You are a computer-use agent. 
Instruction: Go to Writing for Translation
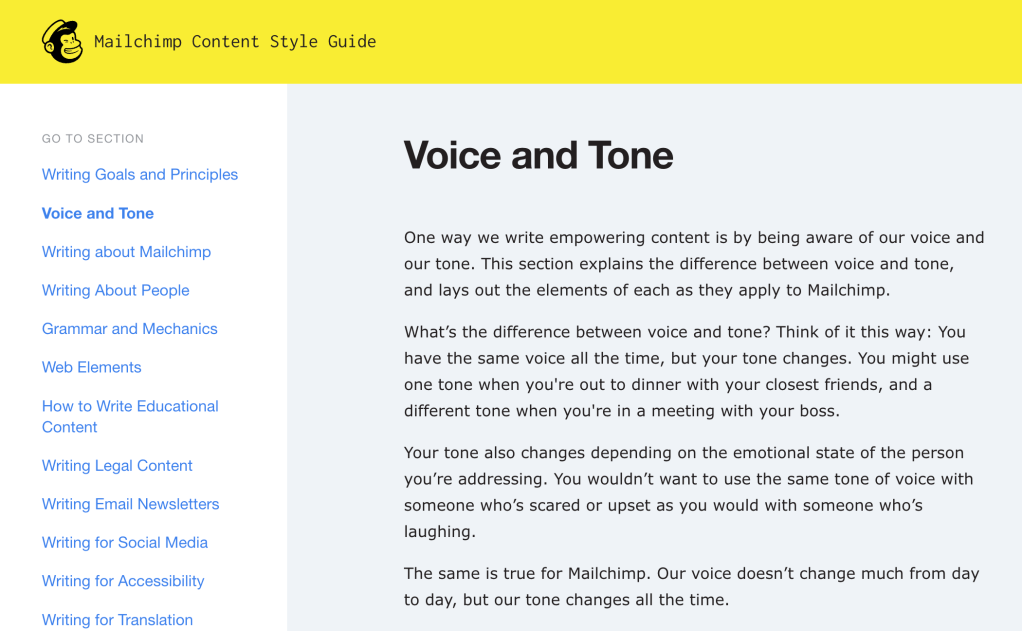[x=117, y=620]
